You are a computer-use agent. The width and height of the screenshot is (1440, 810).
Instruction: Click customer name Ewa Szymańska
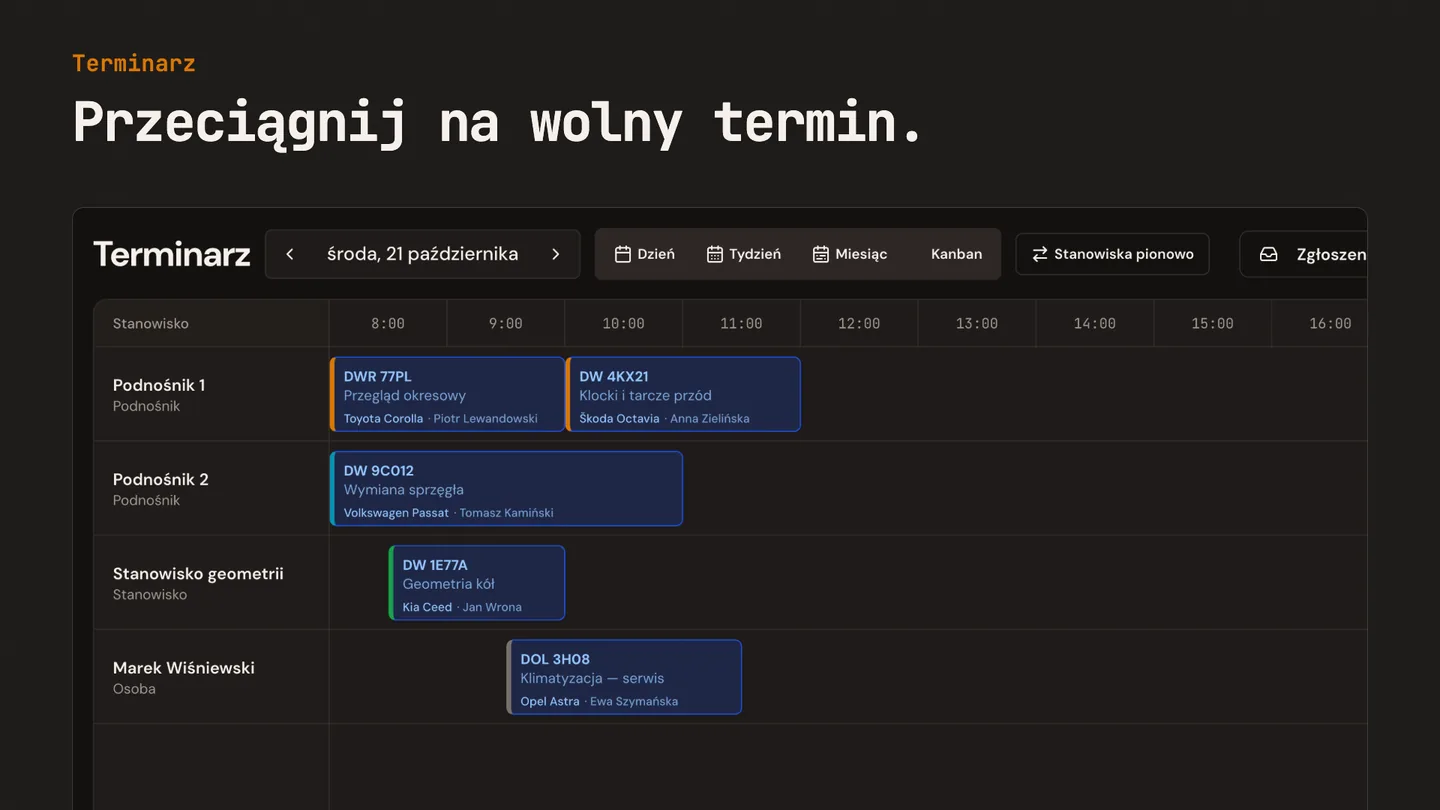point(634,702)
